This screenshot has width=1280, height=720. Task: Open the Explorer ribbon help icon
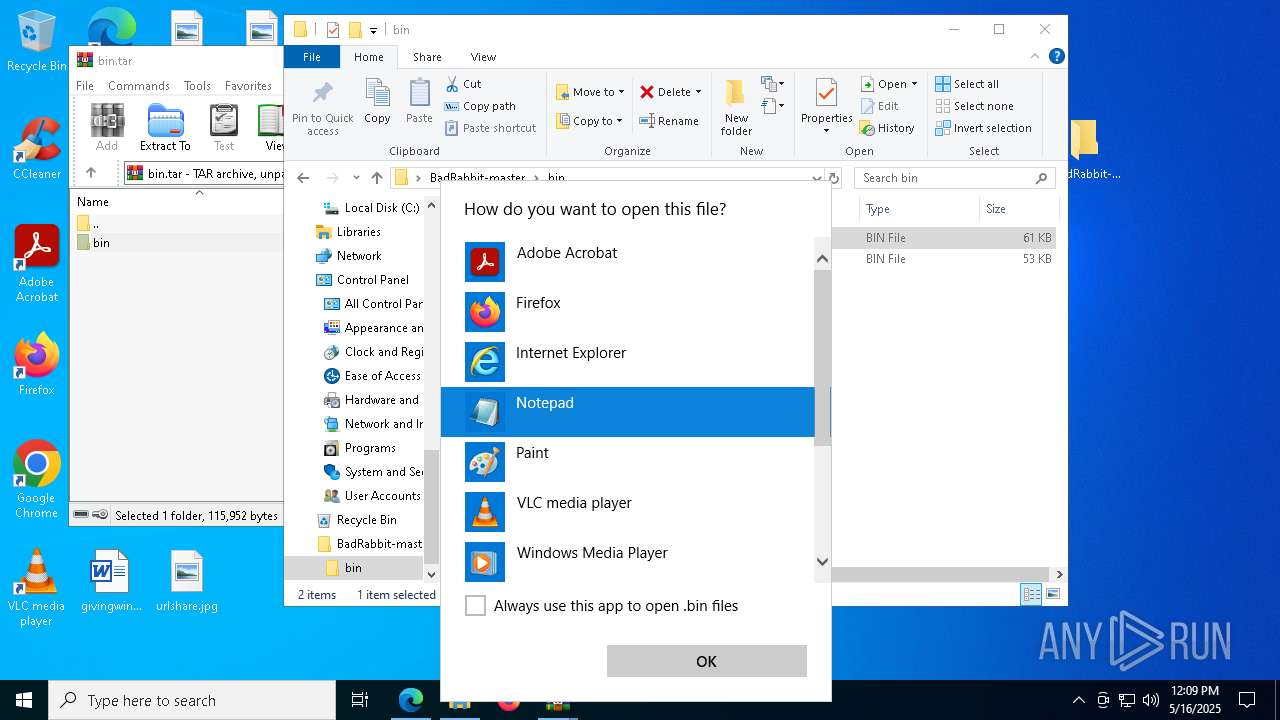[1056, 57]
